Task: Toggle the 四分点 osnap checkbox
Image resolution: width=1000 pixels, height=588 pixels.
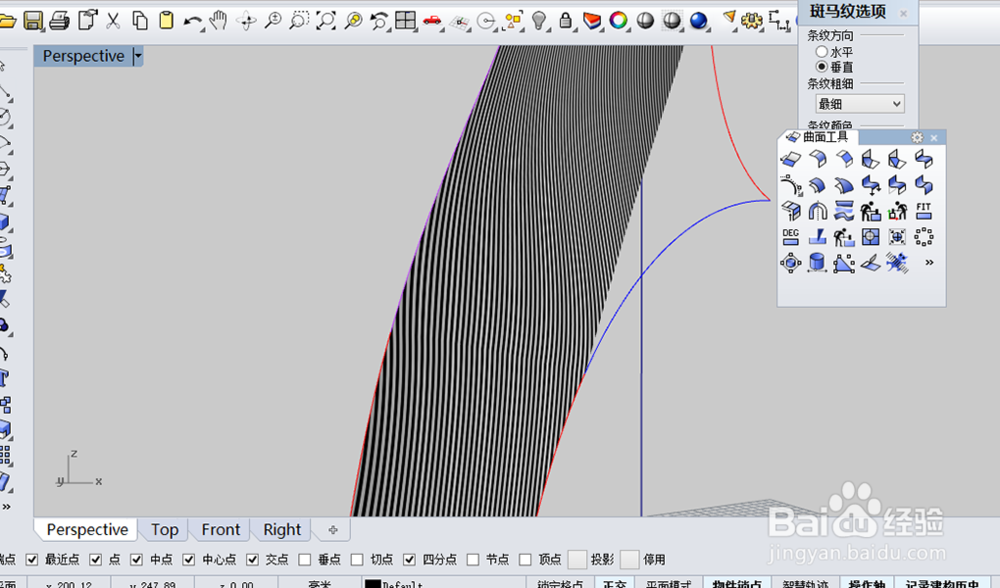Action: click(x=409, y=559)
